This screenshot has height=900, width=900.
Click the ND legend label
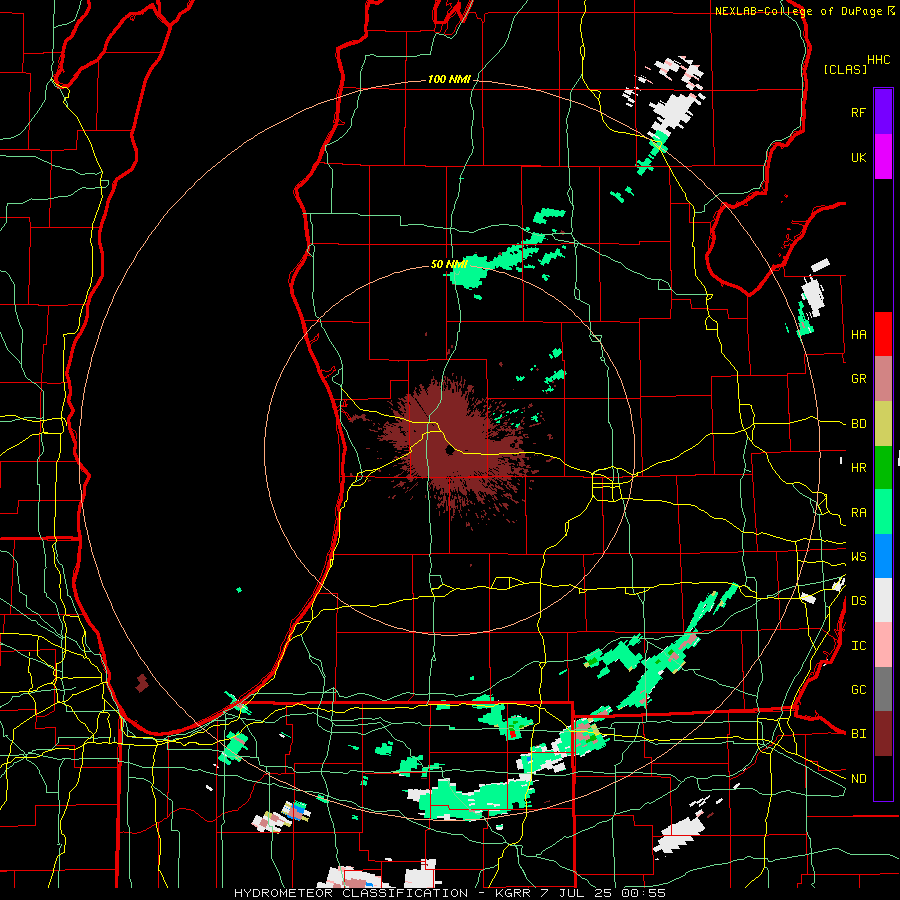858,779
